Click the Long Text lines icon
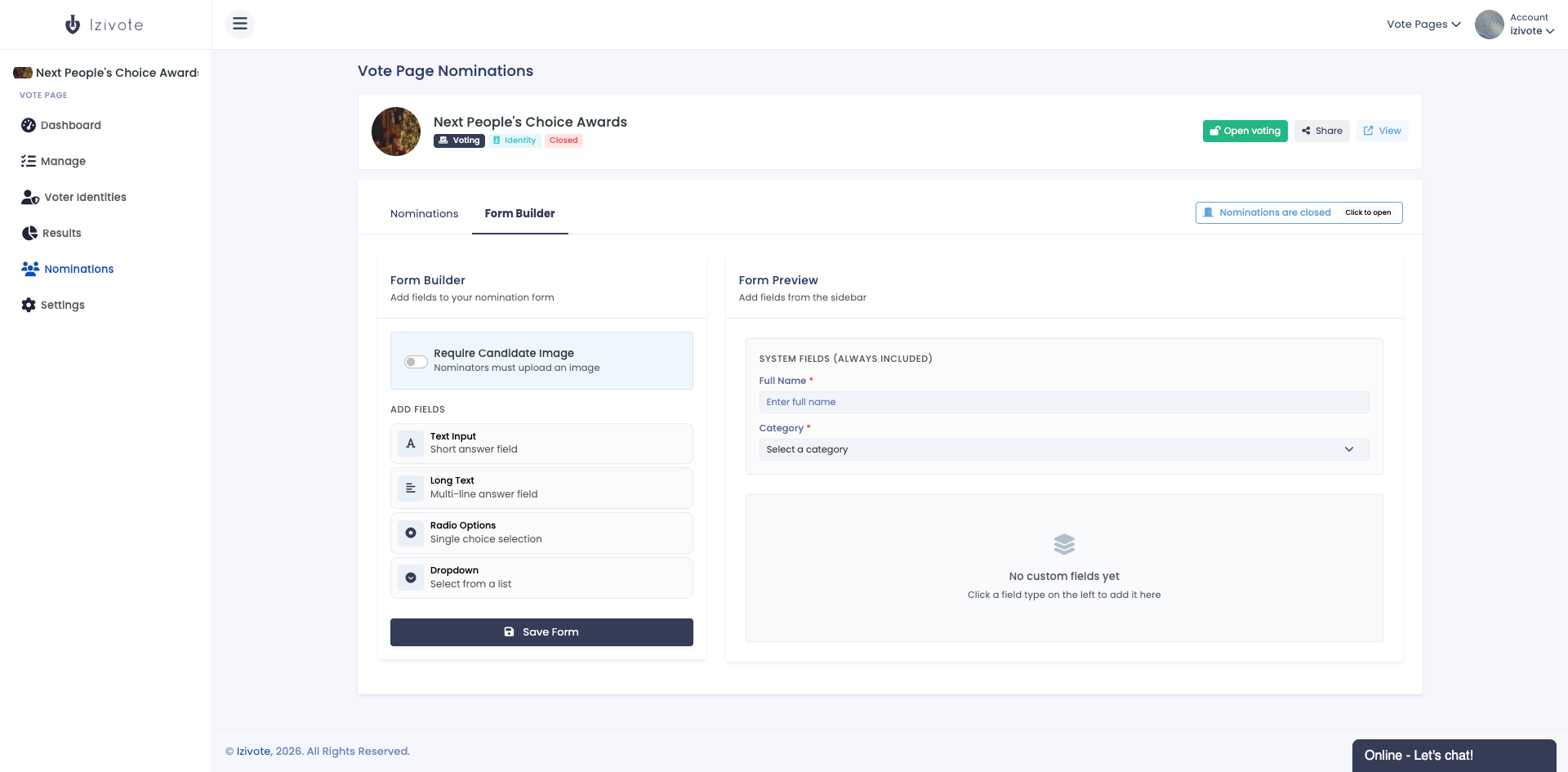 click(x=411, y=489)
